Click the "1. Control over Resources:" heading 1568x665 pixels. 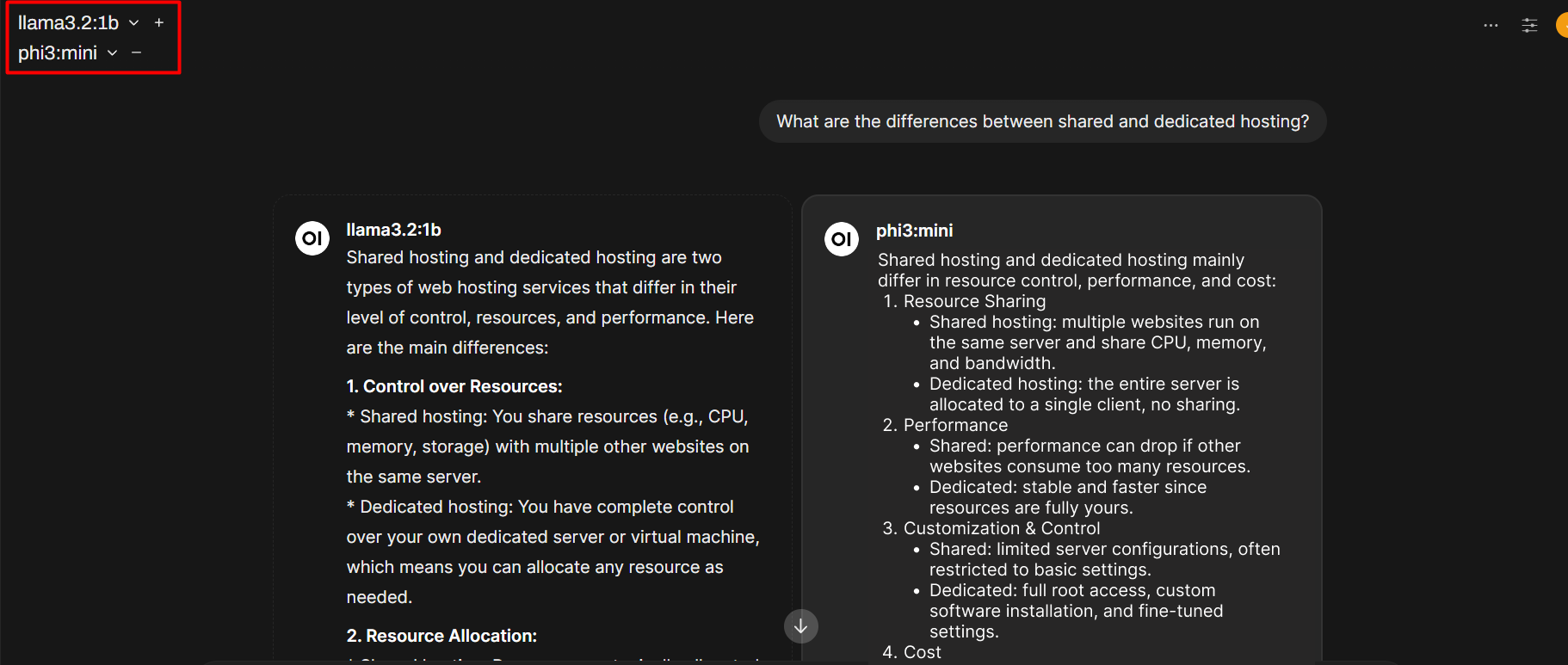pyautogui.click(x=454, y=386)
